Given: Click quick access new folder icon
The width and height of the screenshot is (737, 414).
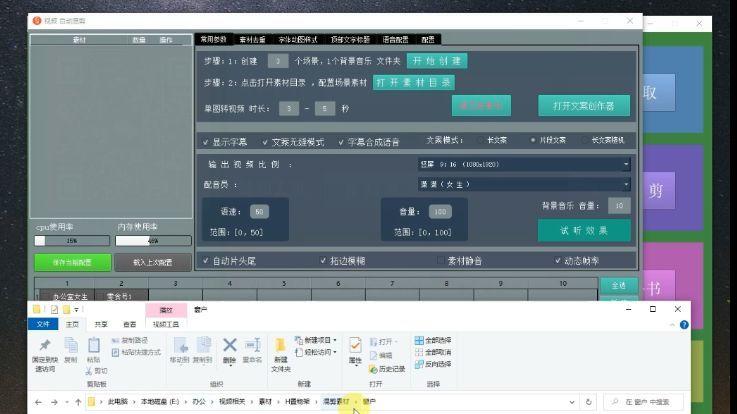Looking at the screenshot, I should (x=66, y=309).
